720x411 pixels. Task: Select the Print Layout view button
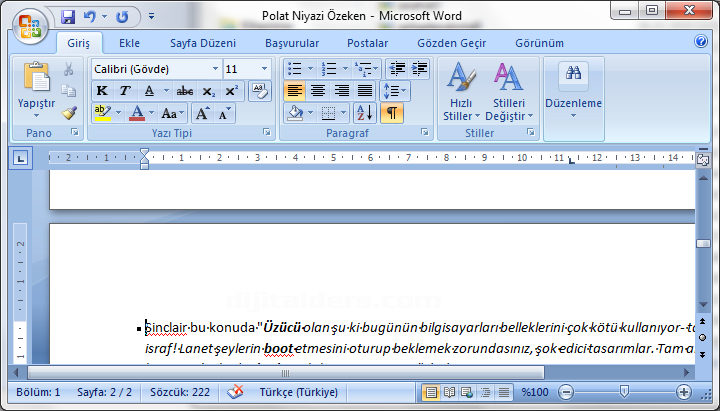coord(431,392)
